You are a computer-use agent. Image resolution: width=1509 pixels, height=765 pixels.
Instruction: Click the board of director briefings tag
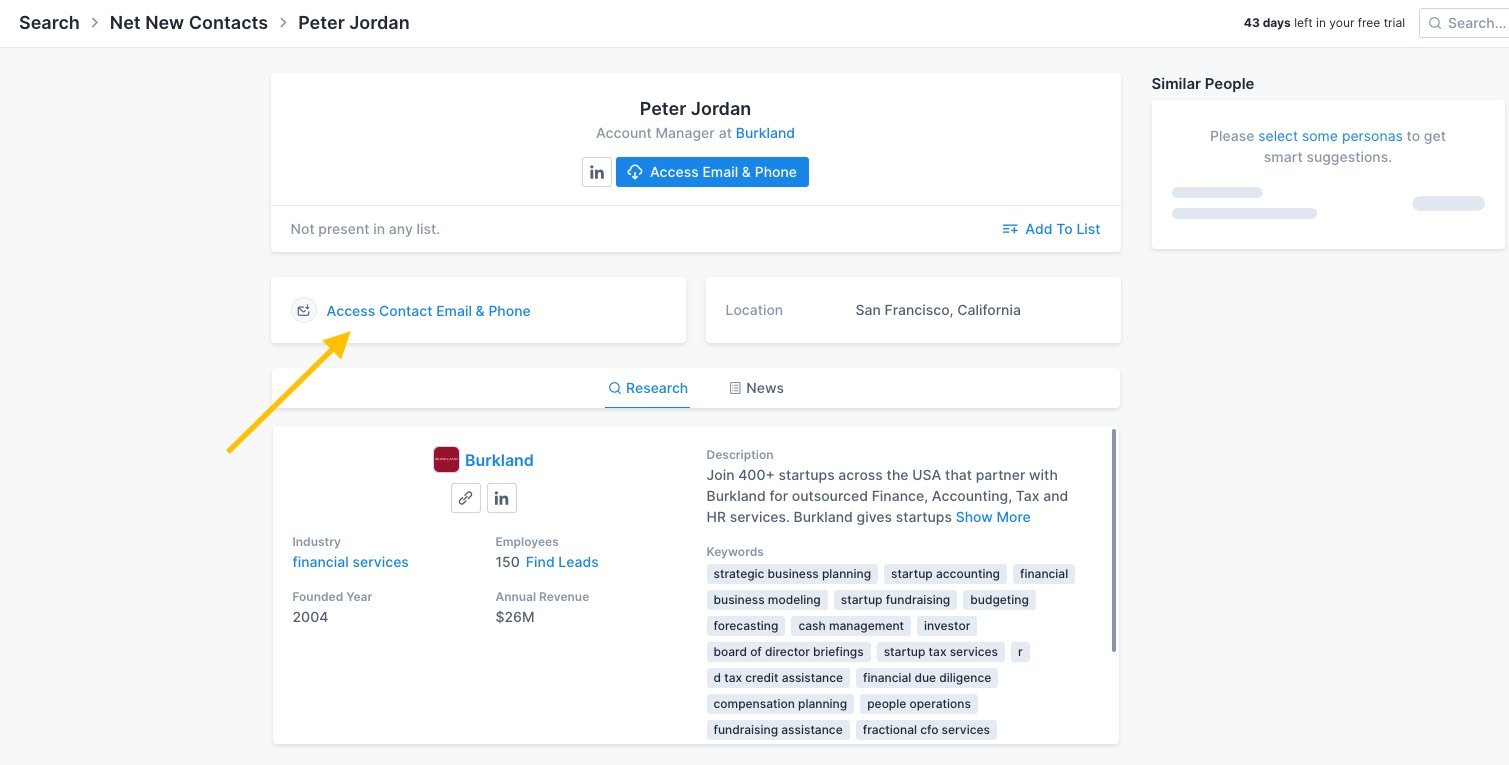(788, 652)
